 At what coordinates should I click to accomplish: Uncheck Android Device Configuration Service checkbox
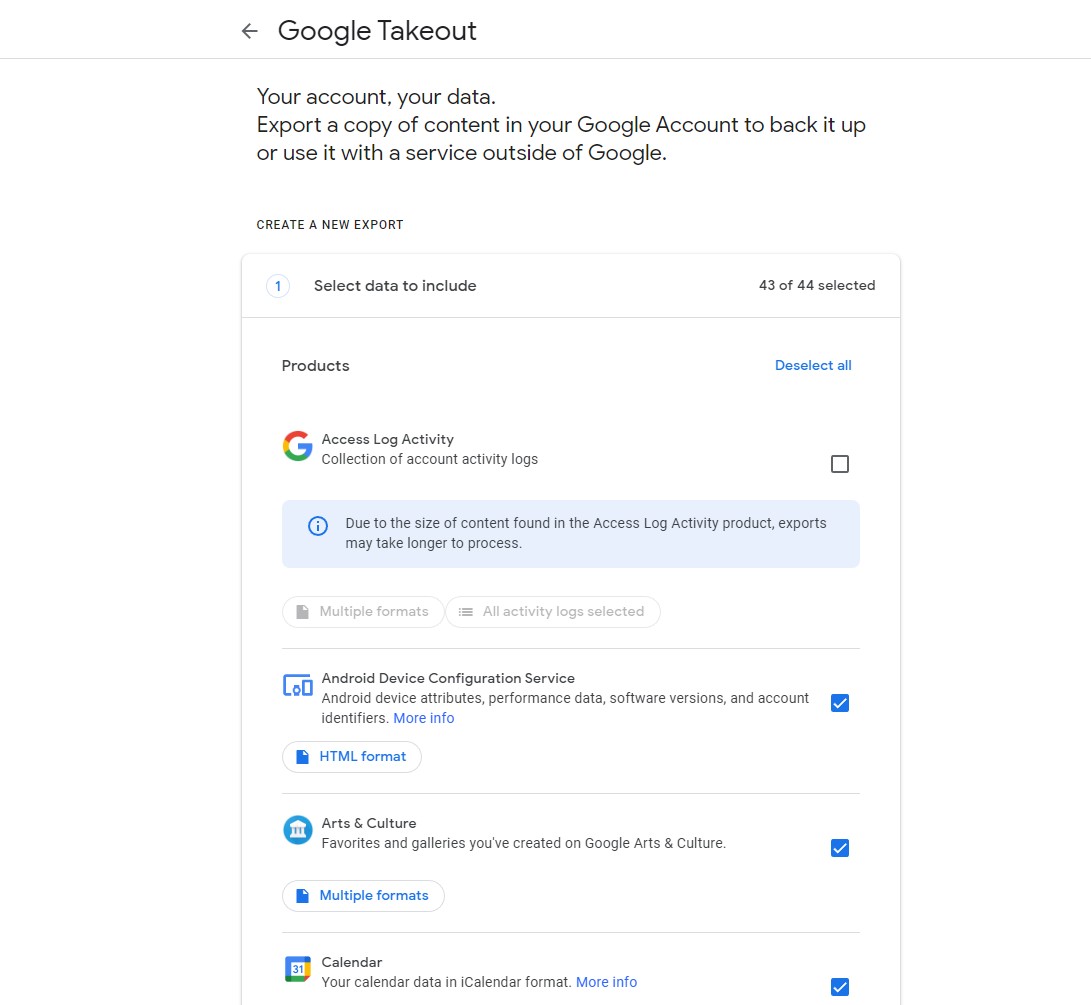tap(840, 703)
